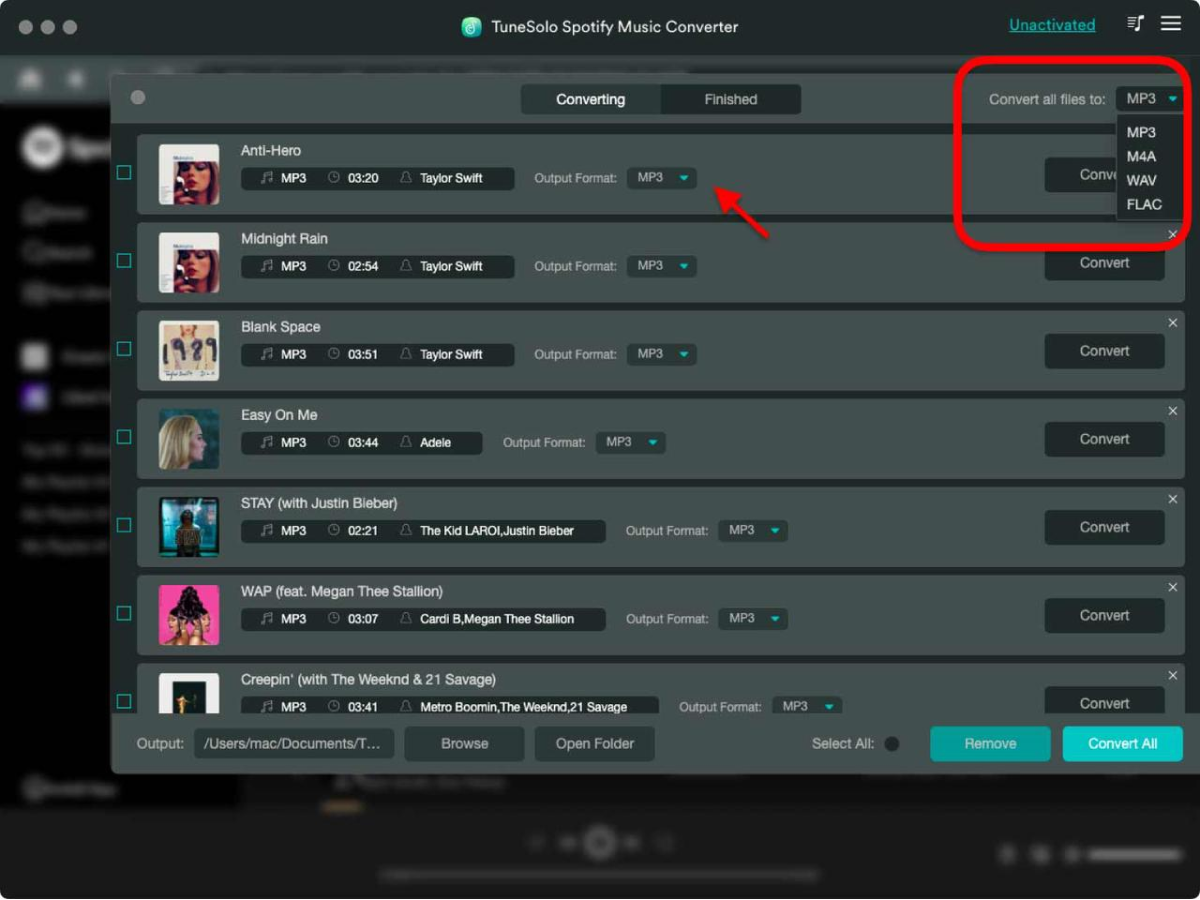Viewport: 1200px width, 900px height.
Task: Open Output Format dropdown for Creepin'
Action: click(x=807, y=706)
